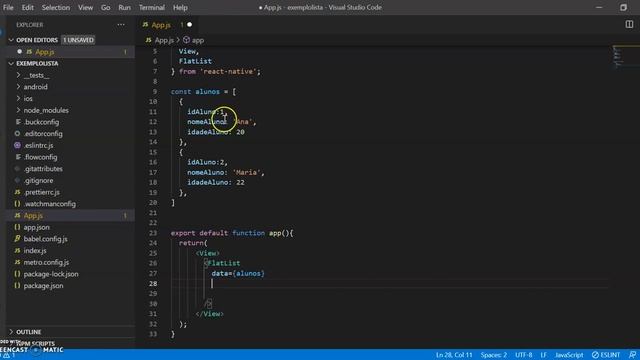Open the File menu
The width and height of the screenshot is (640, 360).
[x=8, y=7]
